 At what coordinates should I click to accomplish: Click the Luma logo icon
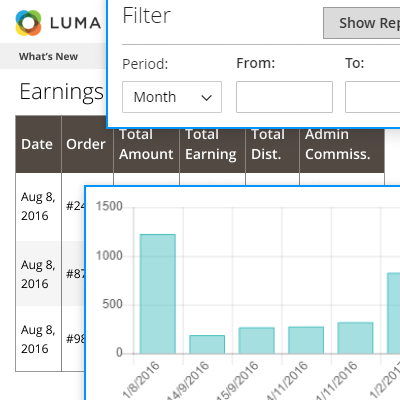click(28, 23)
